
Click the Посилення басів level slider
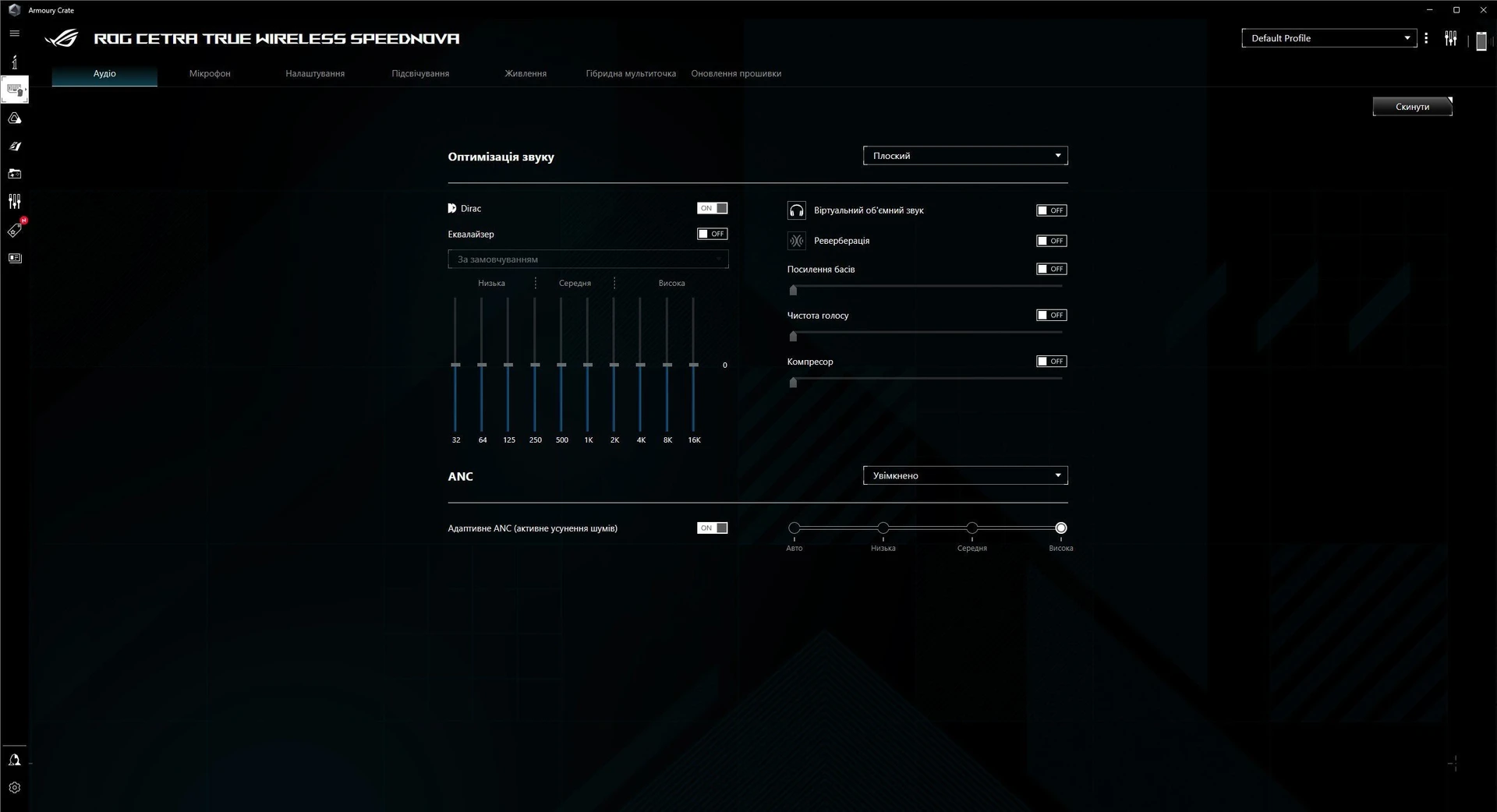[925, 289]
